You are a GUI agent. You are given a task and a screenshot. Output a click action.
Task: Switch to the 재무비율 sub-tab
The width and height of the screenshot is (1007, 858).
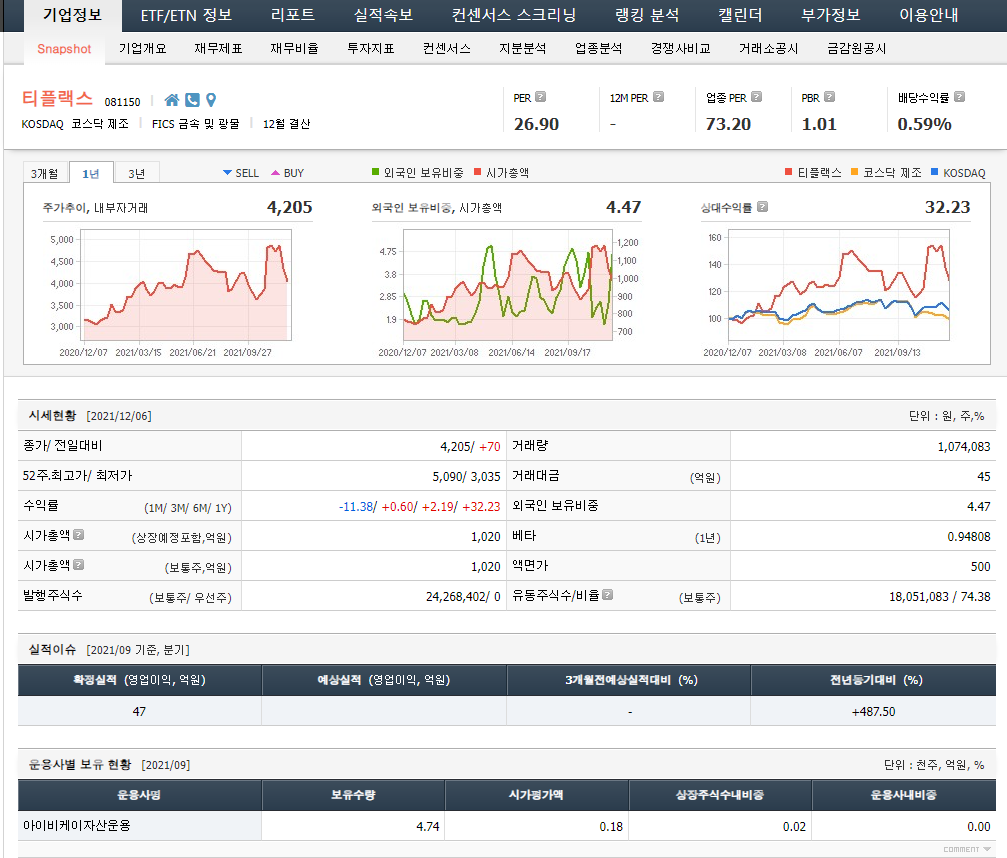294,49
